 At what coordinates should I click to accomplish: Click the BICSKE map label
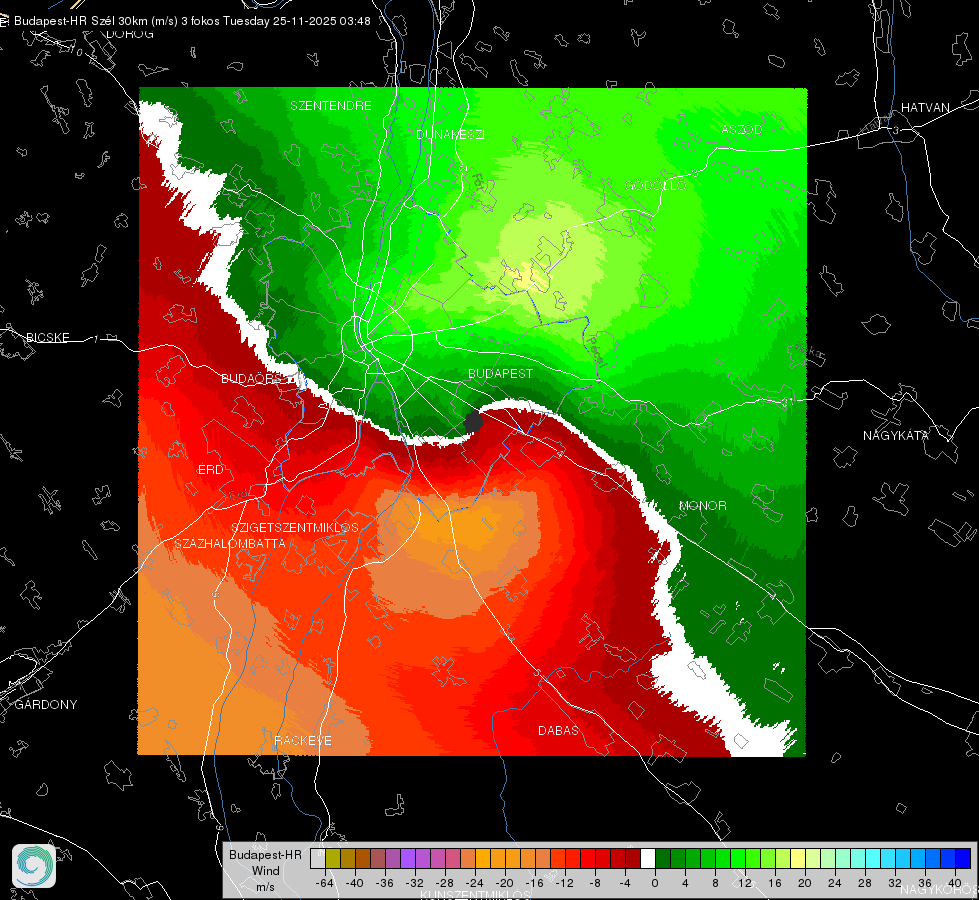(x=47, y=337)
